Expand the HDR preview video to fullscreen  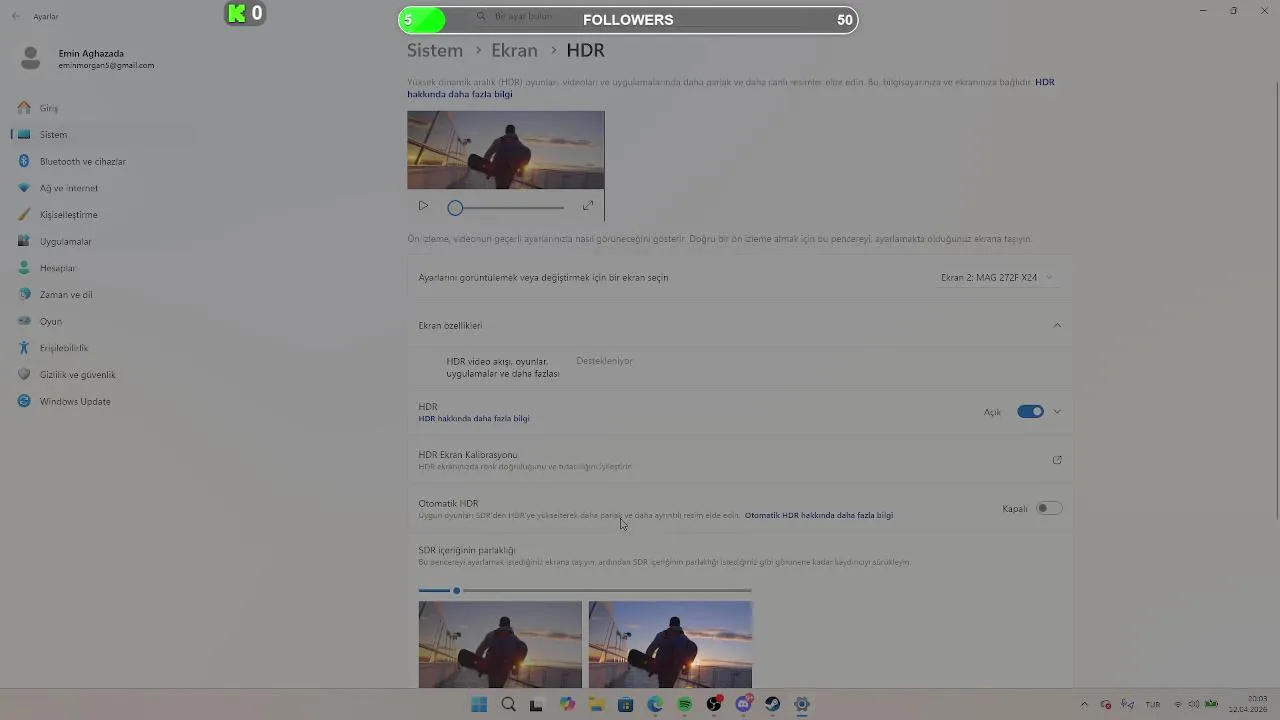[588, 206]
